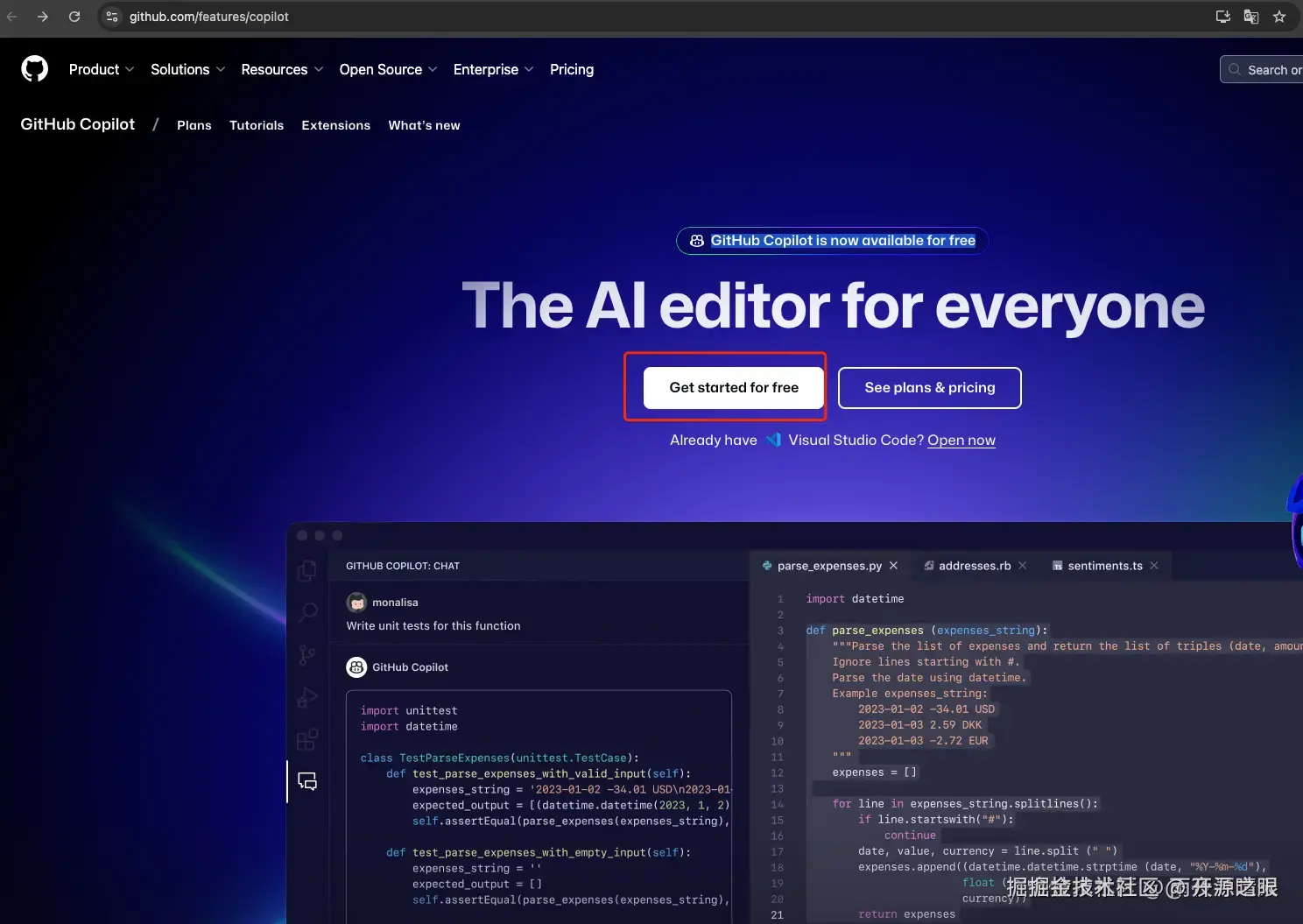This screenshot has width=1303, height=924.
Task: Open the Search magnifier icon in editor sidebar
Action: pyautogui.click(x=308, y=612)
